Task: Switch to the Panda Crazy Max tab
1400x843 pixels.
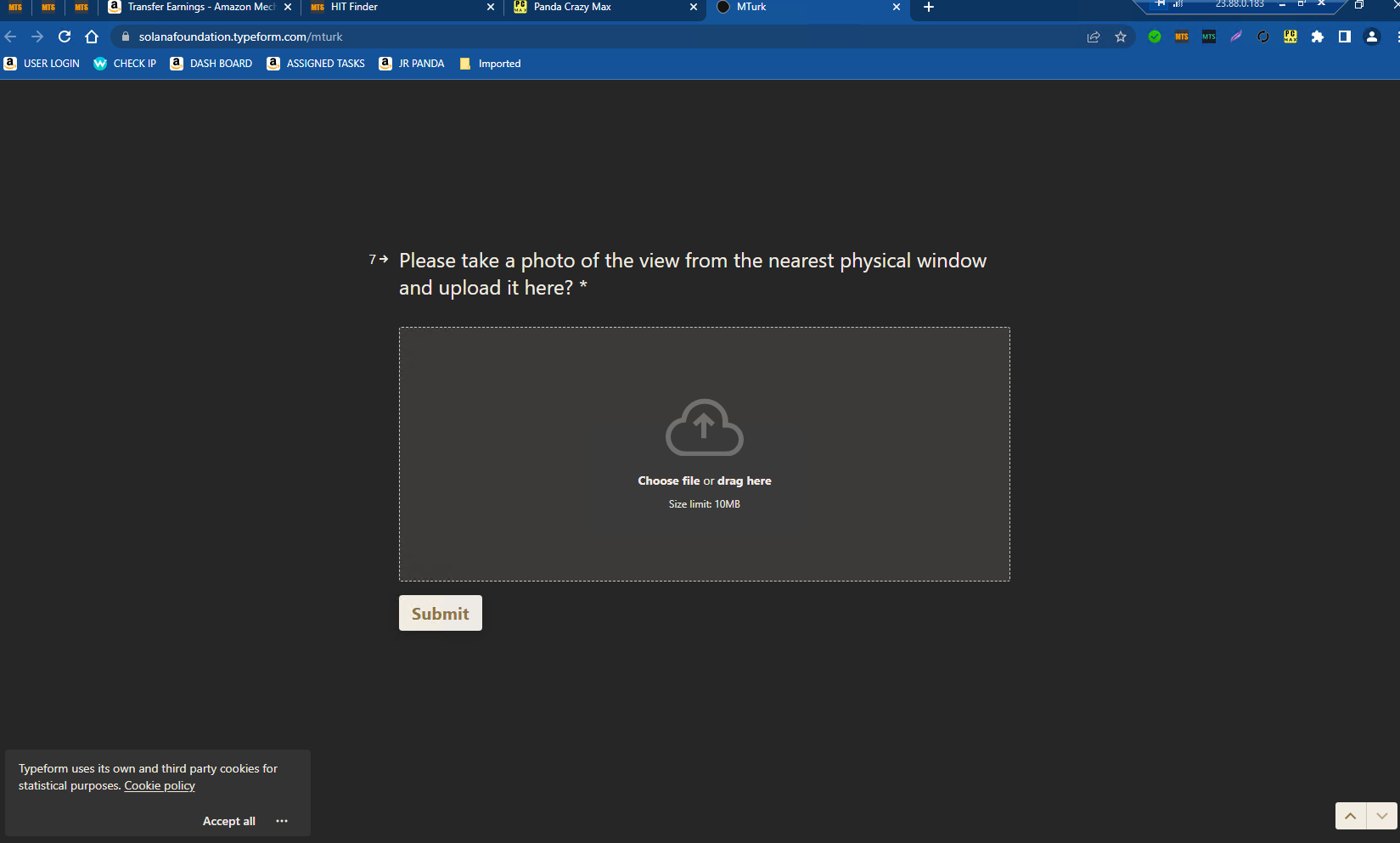Action: pyautogui.click(x=603, y=7)
